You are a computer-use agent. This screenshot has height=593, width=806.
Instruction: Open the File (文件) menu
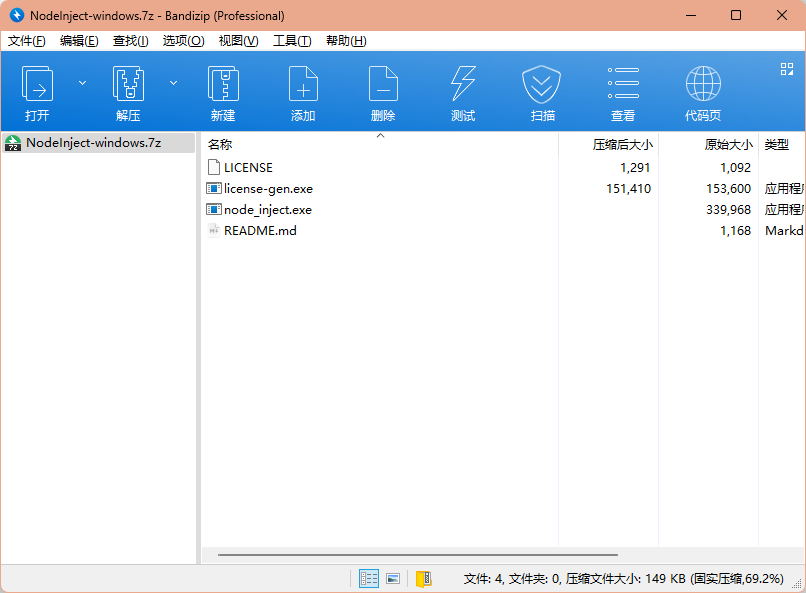(27, 41)
